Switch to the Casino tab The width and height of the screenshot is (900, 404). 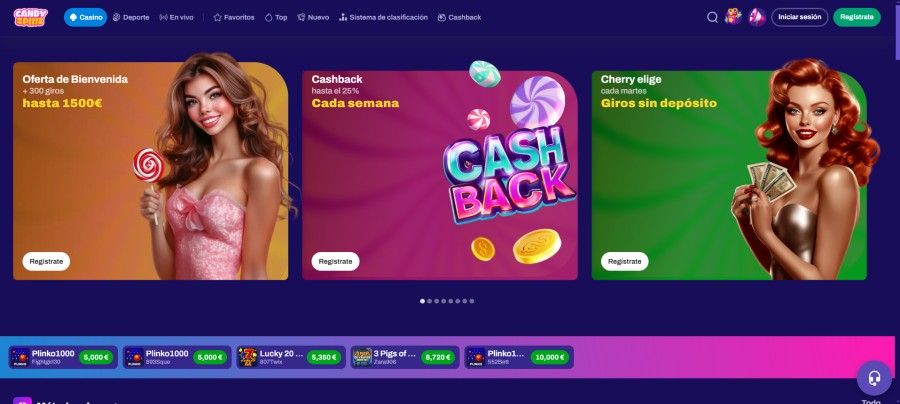pyautogui.click(x=86, y=17)
